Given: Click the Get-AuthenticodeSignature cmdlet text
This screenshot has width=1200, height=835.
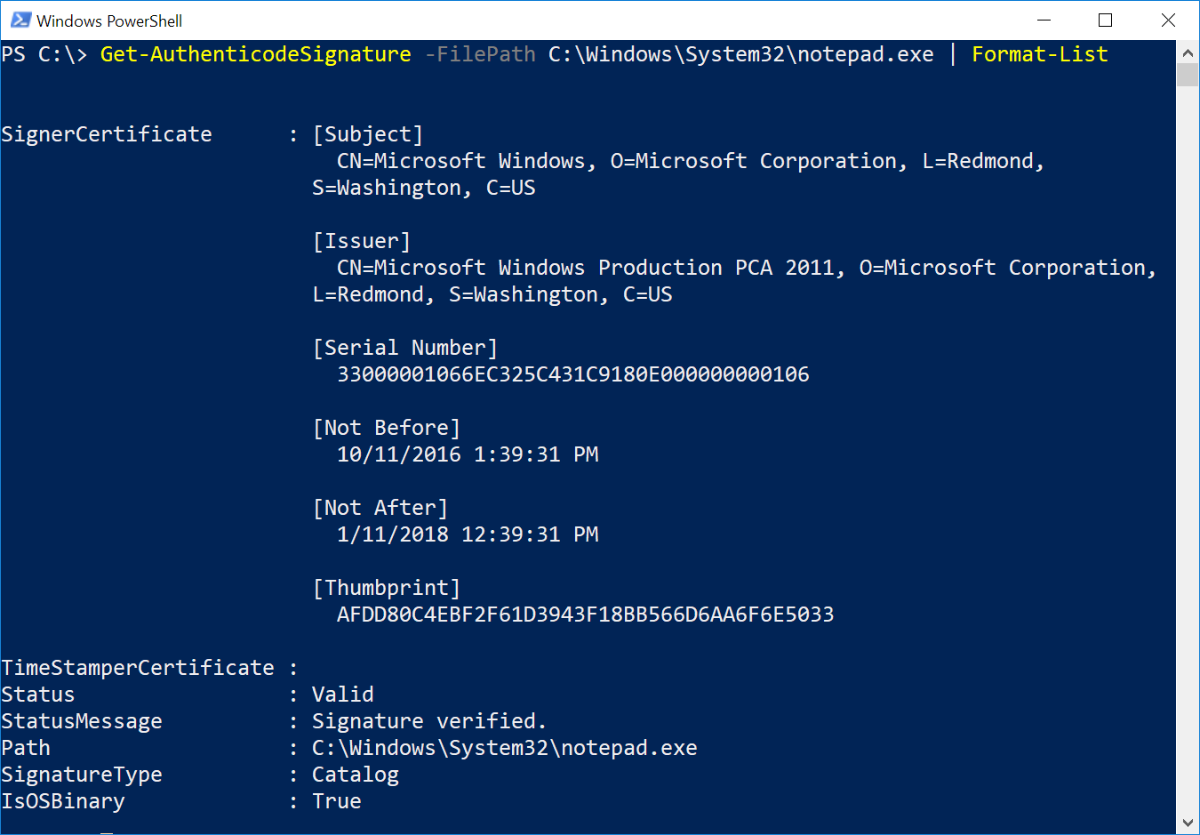Looking at the screenshot, I should [255, 54].
